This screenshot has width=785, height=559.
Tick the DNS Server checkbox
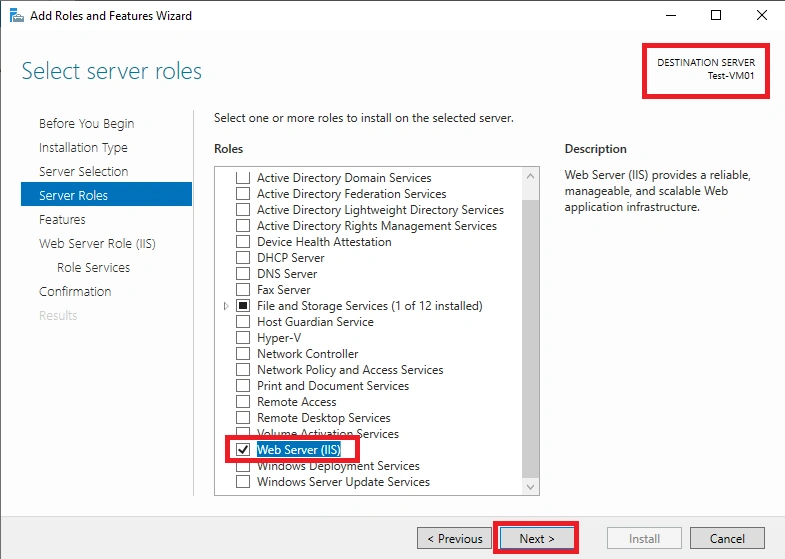click(243, 274)
